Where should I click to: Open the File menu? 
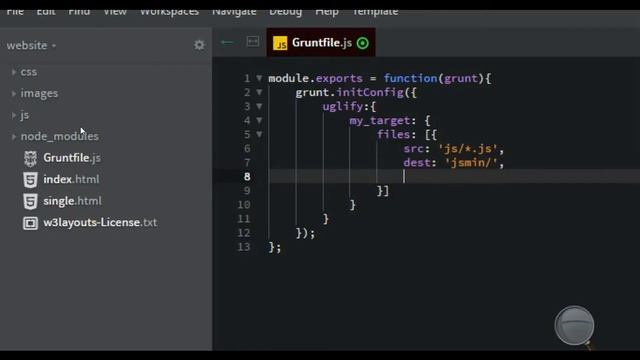coord(15,12)
